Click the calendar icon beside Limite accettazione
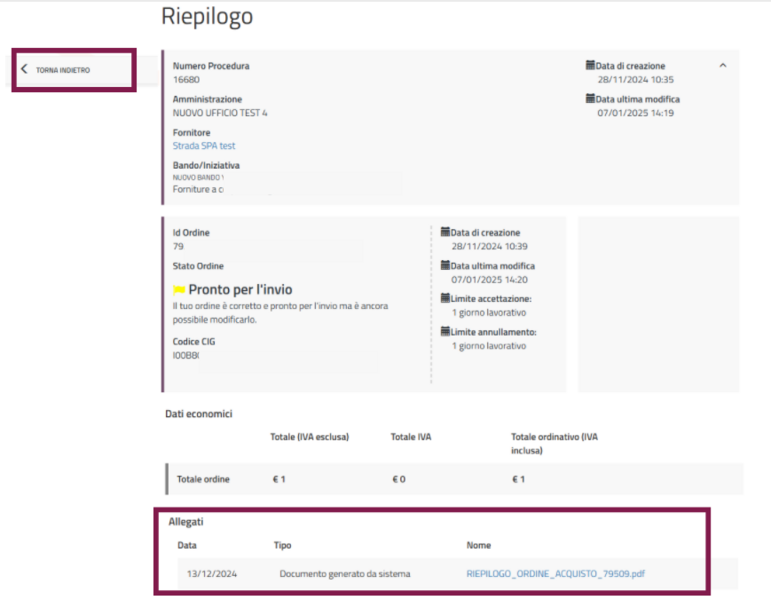 pyautogui.click(x=446, y=299)
